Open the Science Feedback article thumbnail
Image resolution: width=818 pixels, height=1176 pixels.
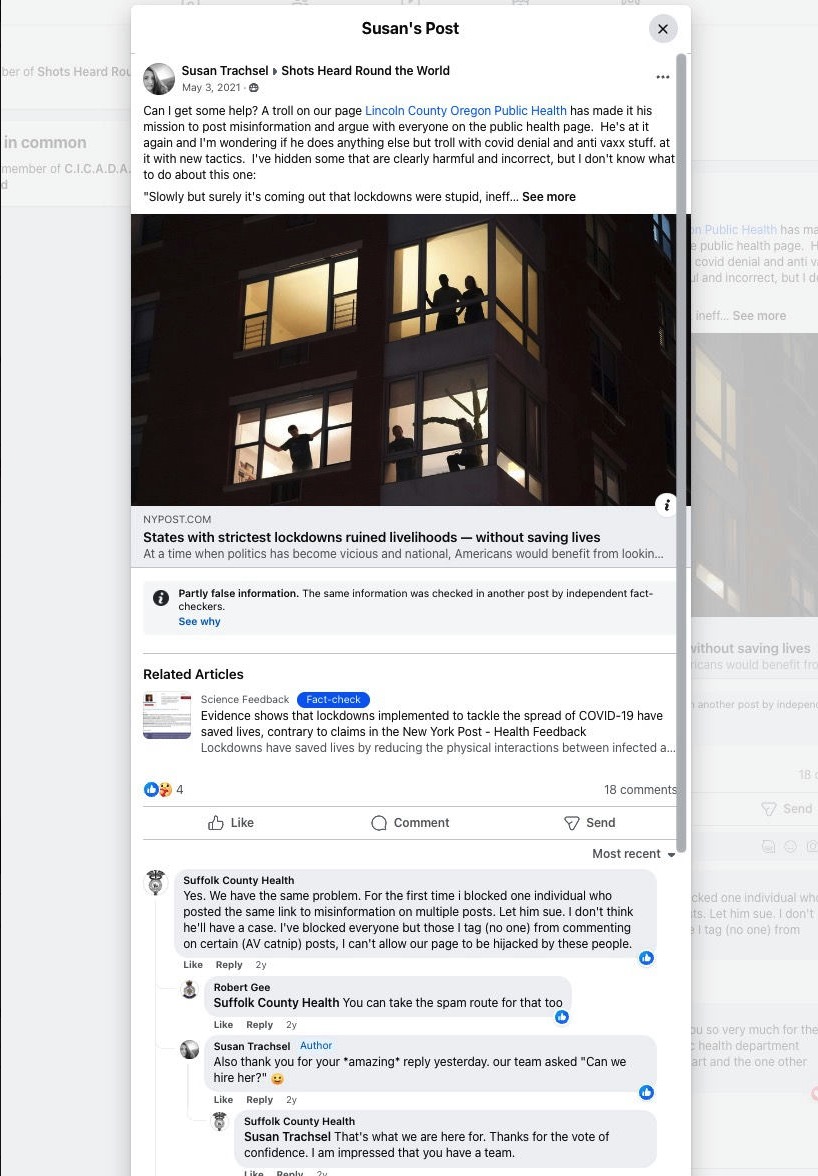166,716
